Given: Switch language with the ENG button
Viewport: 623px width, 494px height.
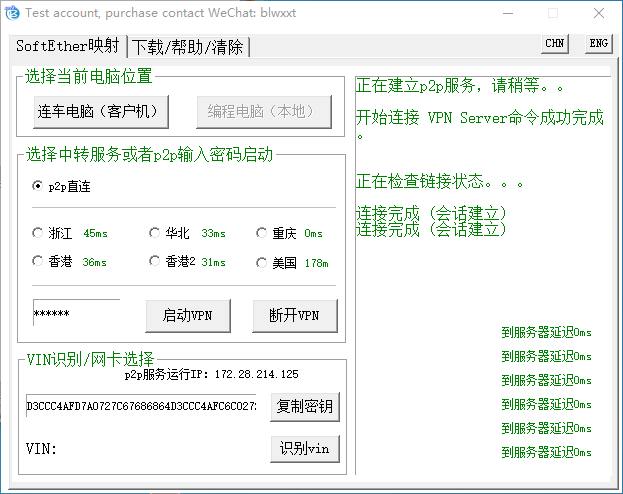Looking at the screenshot, I should pos(598,43).
